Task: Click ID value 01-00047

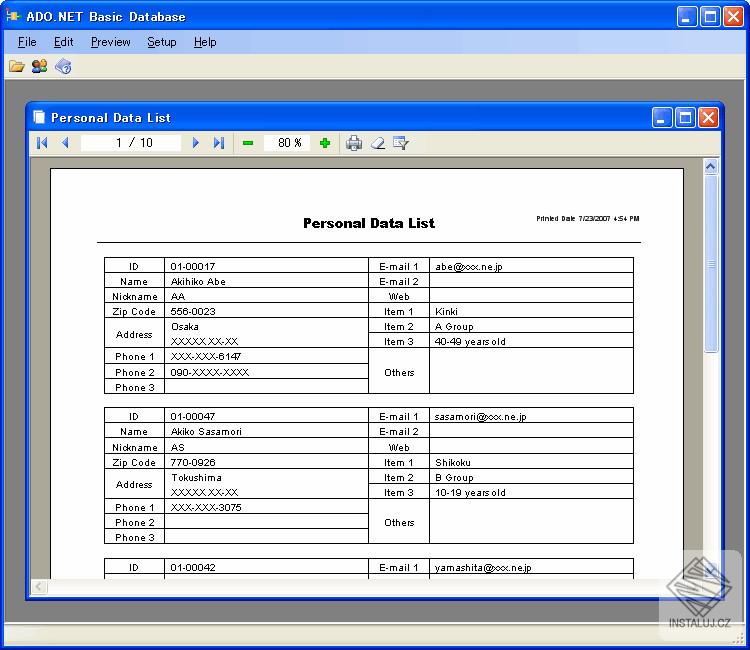Action: click(193, 417)
